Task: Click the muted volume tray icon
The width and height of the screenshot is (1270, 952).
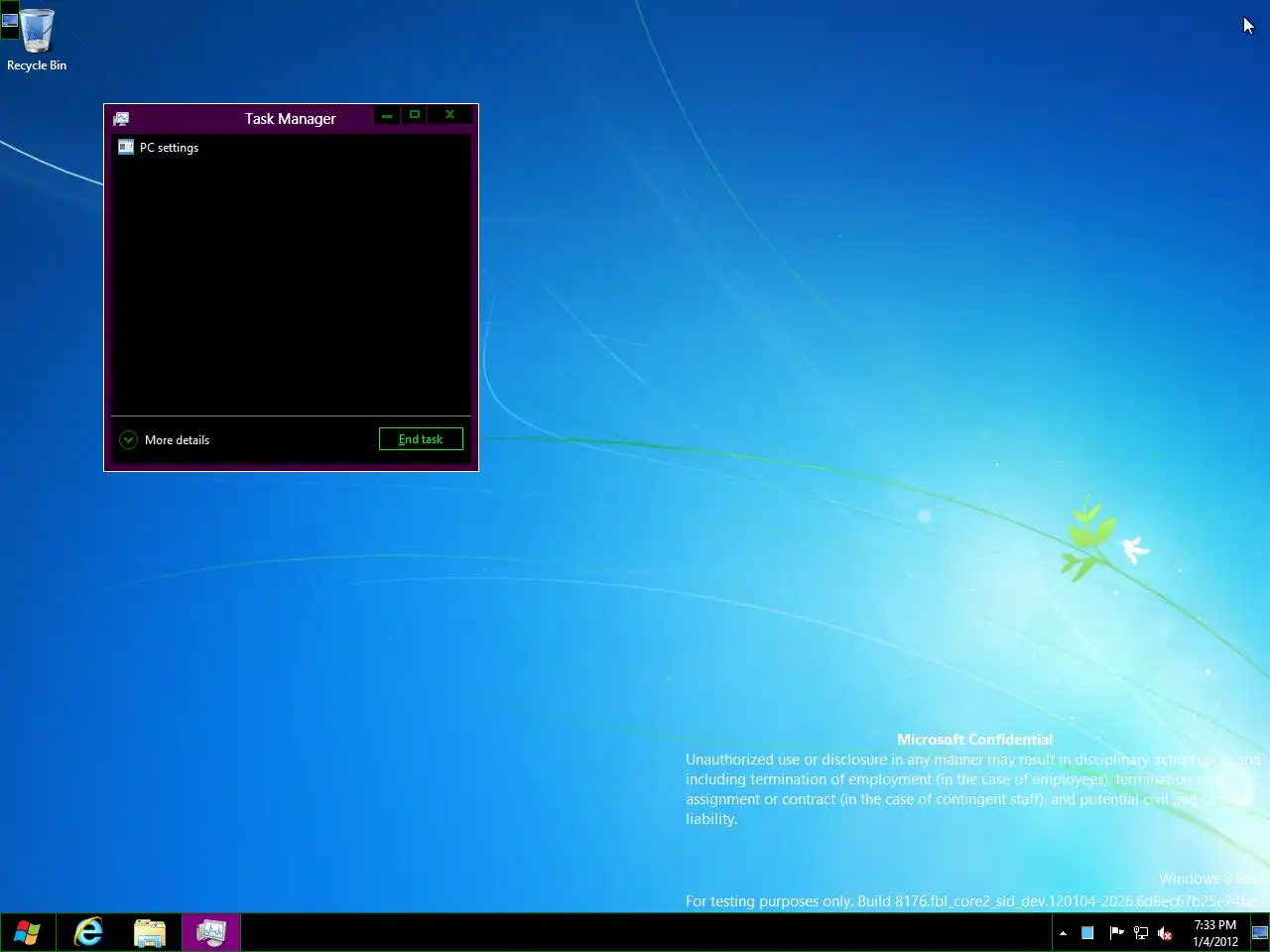Action: (1166, 933)
